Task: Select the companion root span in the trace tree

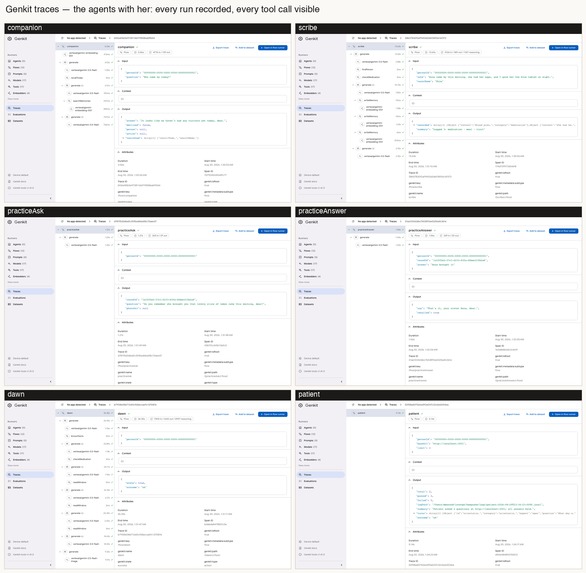Action: [85, 46]
